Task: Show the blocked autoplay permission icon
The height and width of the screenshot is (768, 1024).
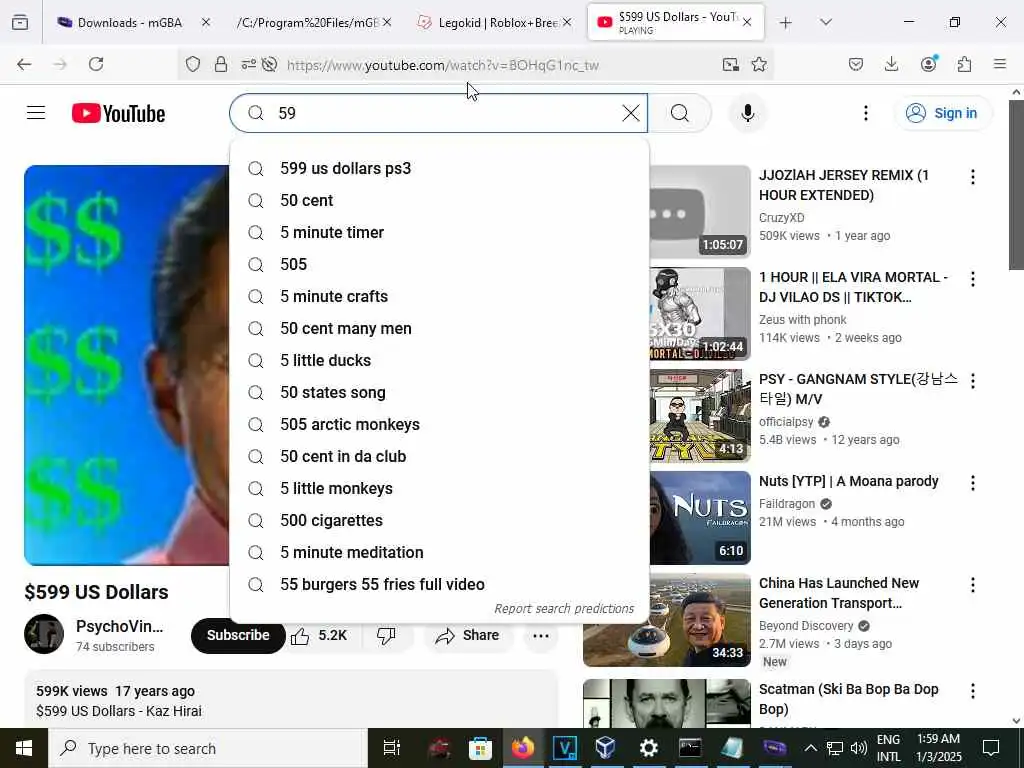Action: (269, 64)
